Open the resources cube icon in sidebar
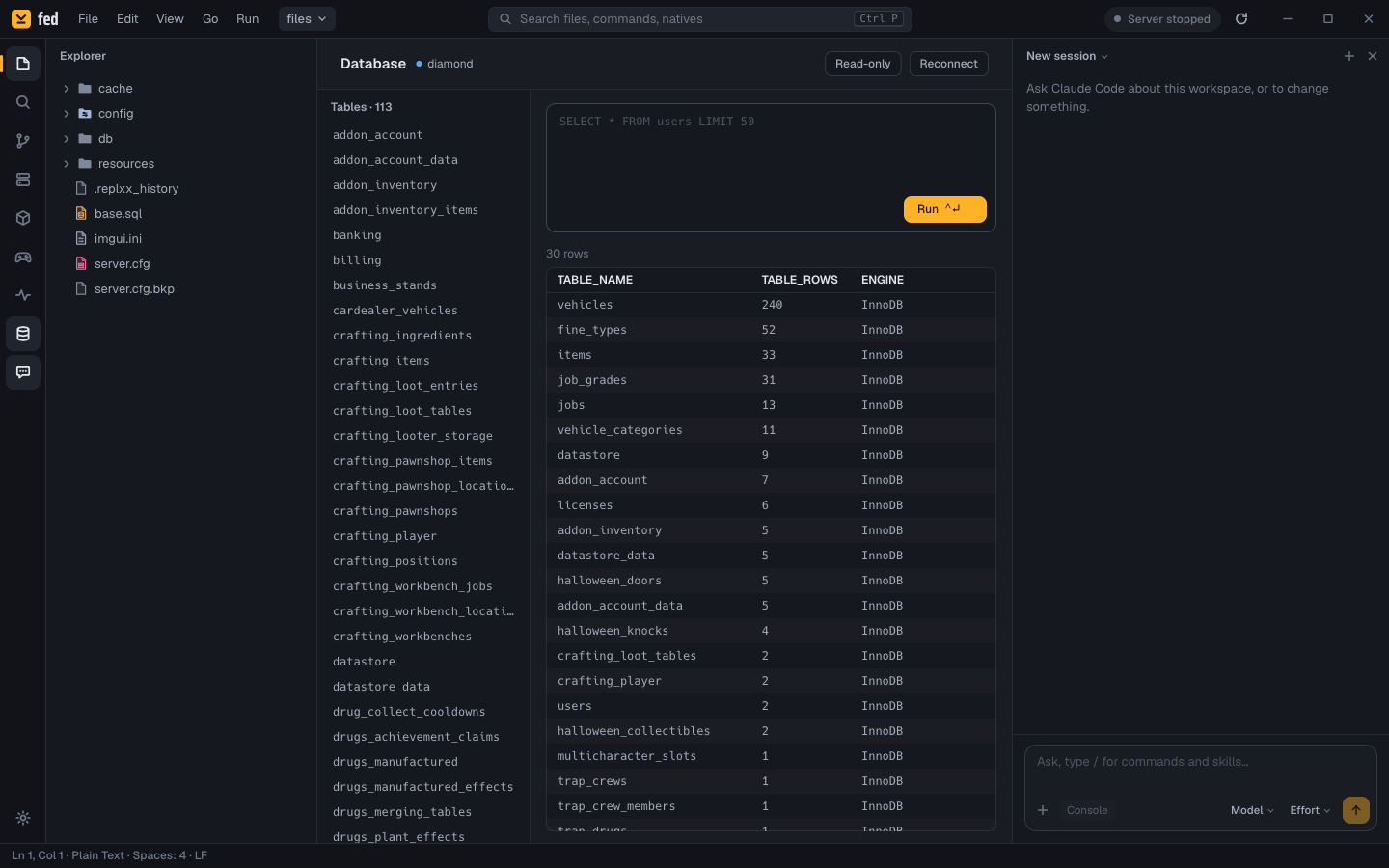 [23, 218]
